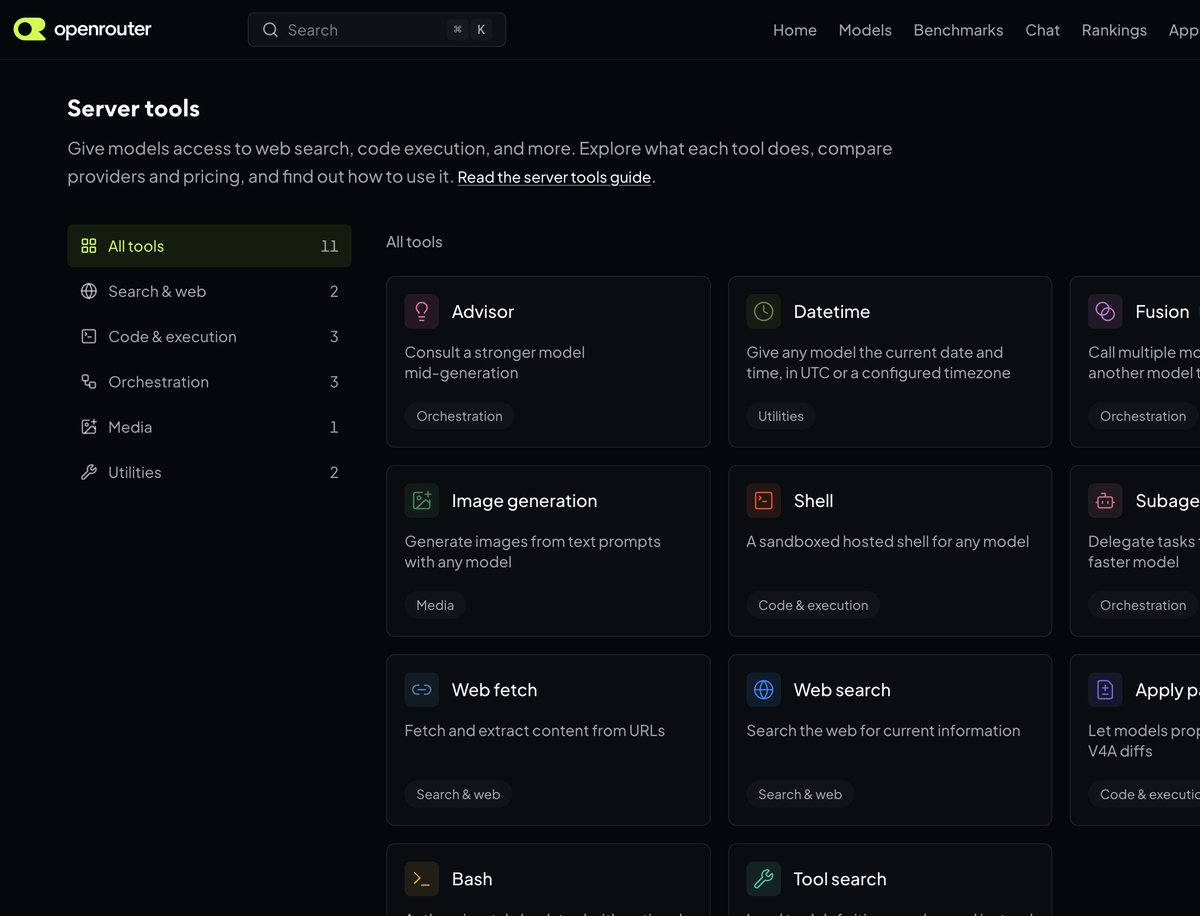This screenshot has width=1200, height=916.
Task: Click the Image generation card icon
Action: (422, 500)
